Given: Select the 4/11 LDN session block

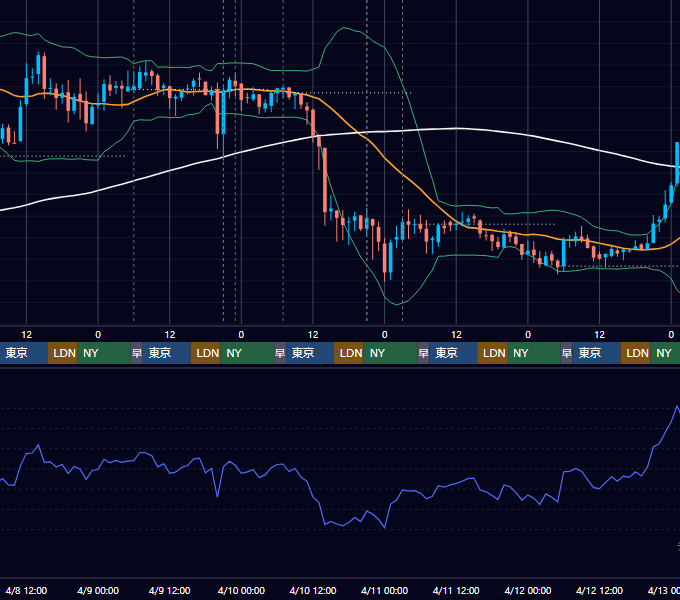Looking at the screenshot, I should coord(492,353).
